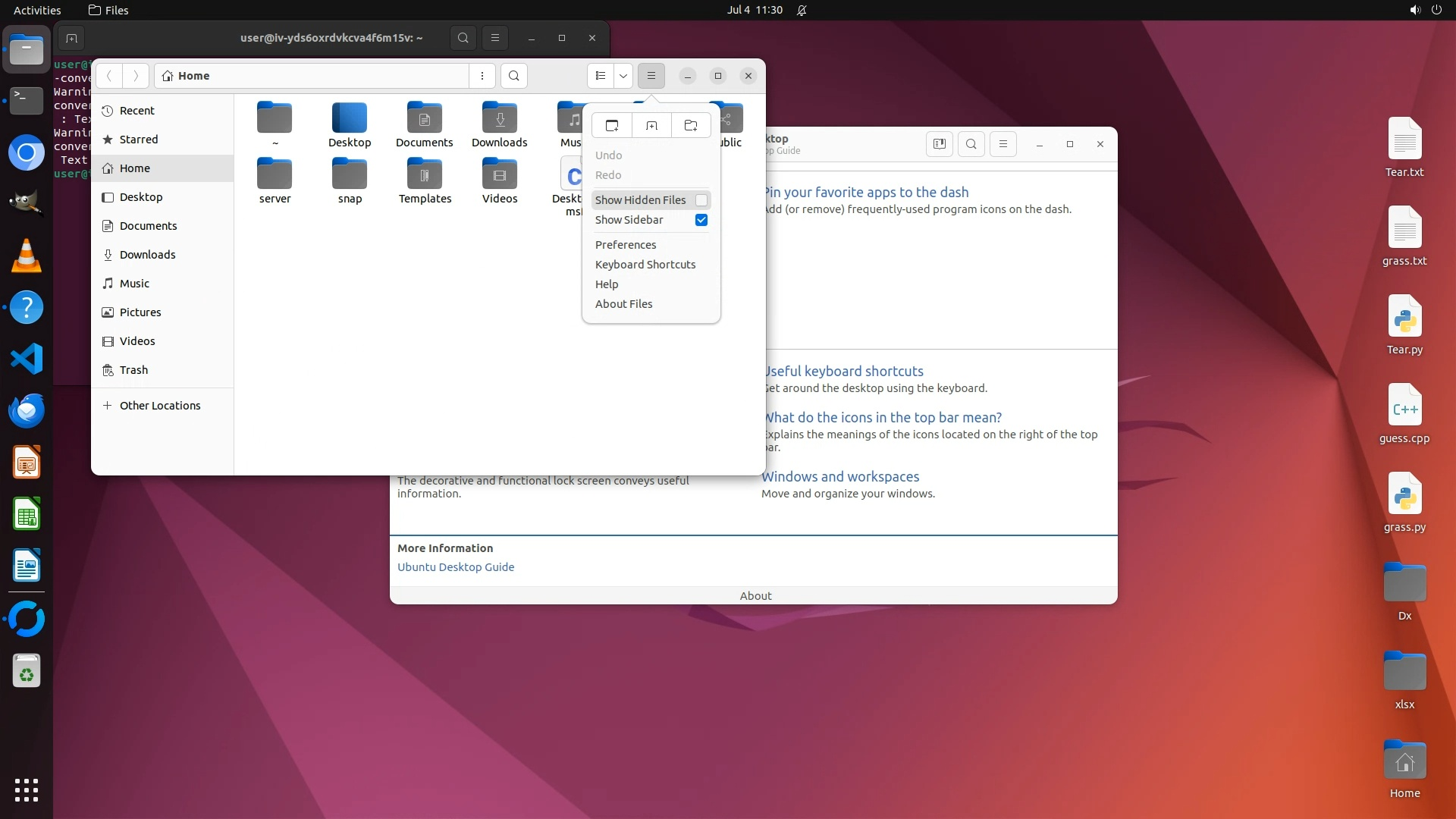Screen dimensions: 1456x819
Task: Expand the view options dropdown arrow
Action: click(623, 76)
